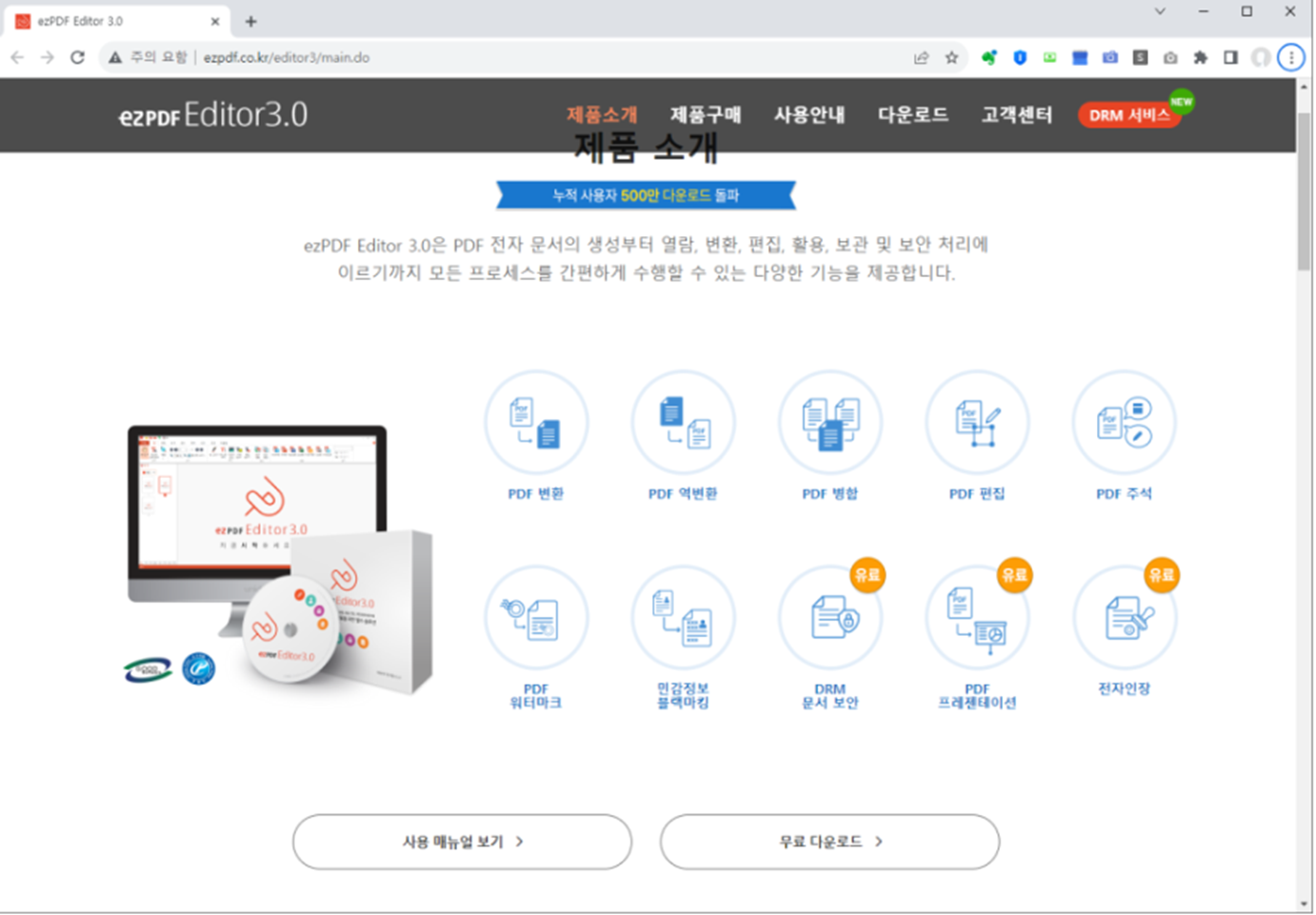Click the not-secure warning icon in address bar

115,57
